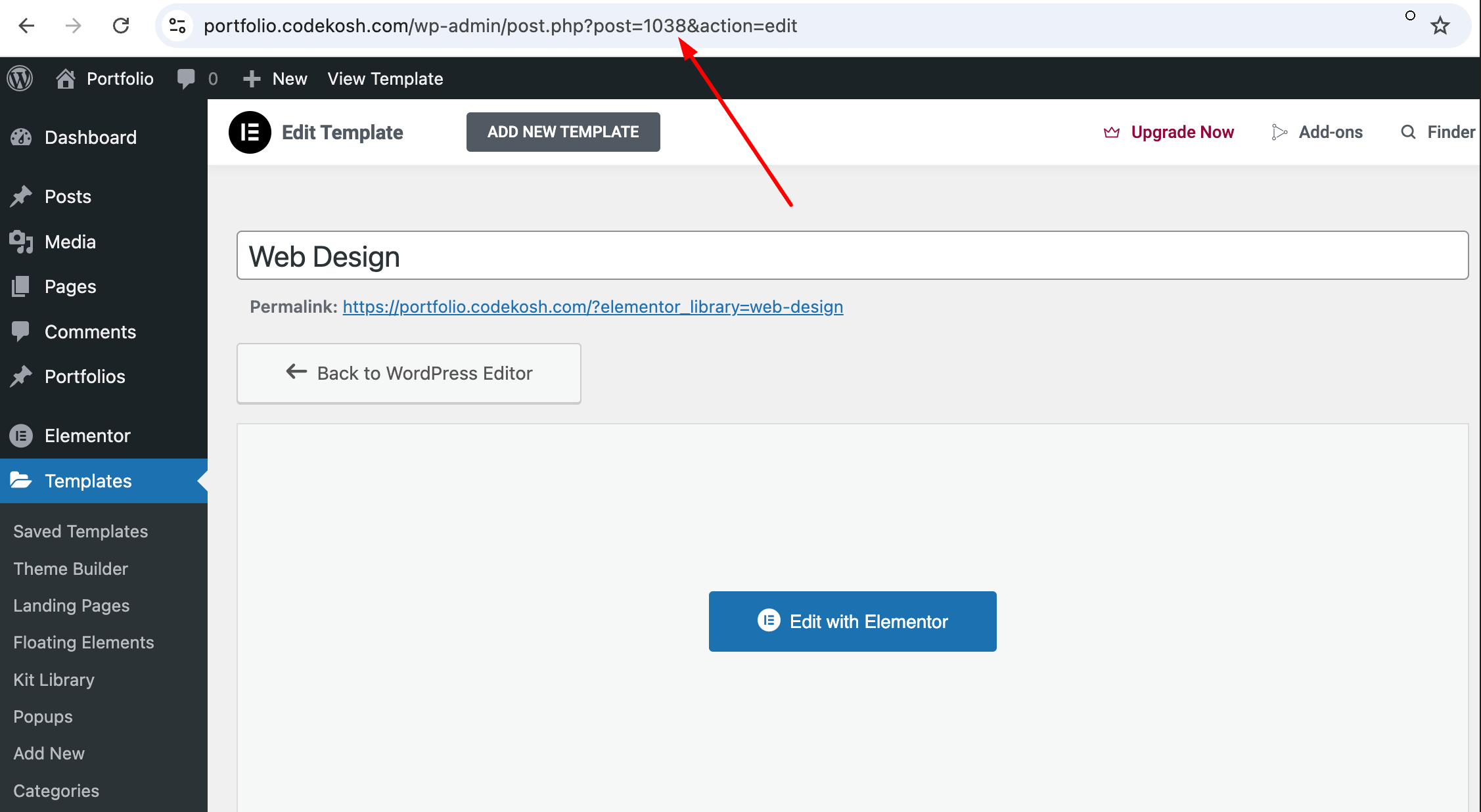1481x812 pixels.
Task: Click the Elementor circle icon in sidebar
Action: point(21,436)
